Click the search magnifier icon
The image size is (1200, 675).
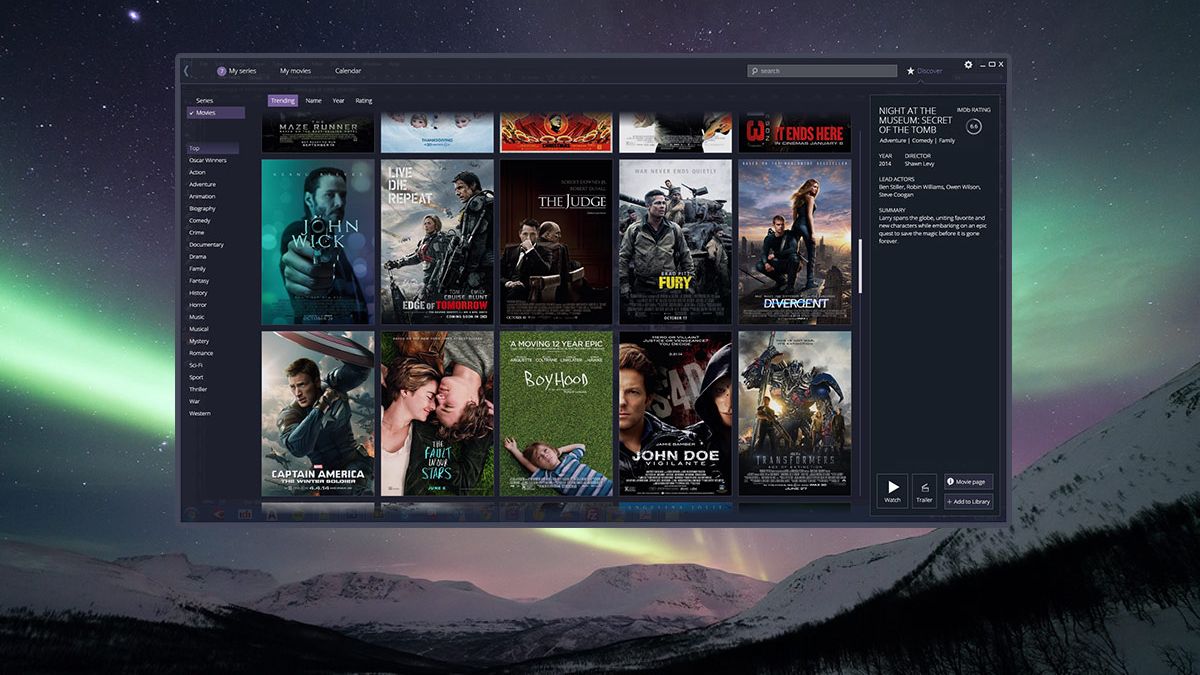(x=753, y=70)
